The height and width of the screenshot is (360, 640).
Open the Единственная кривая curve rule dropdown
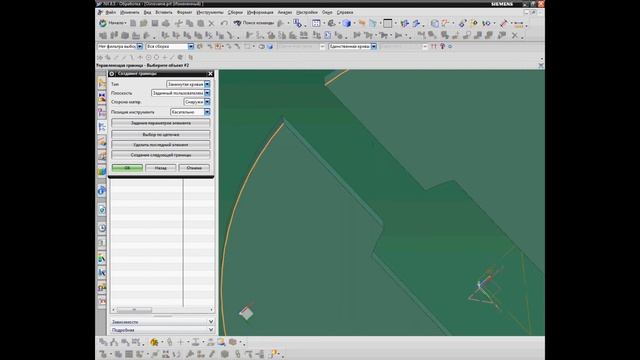coord(353,47)
